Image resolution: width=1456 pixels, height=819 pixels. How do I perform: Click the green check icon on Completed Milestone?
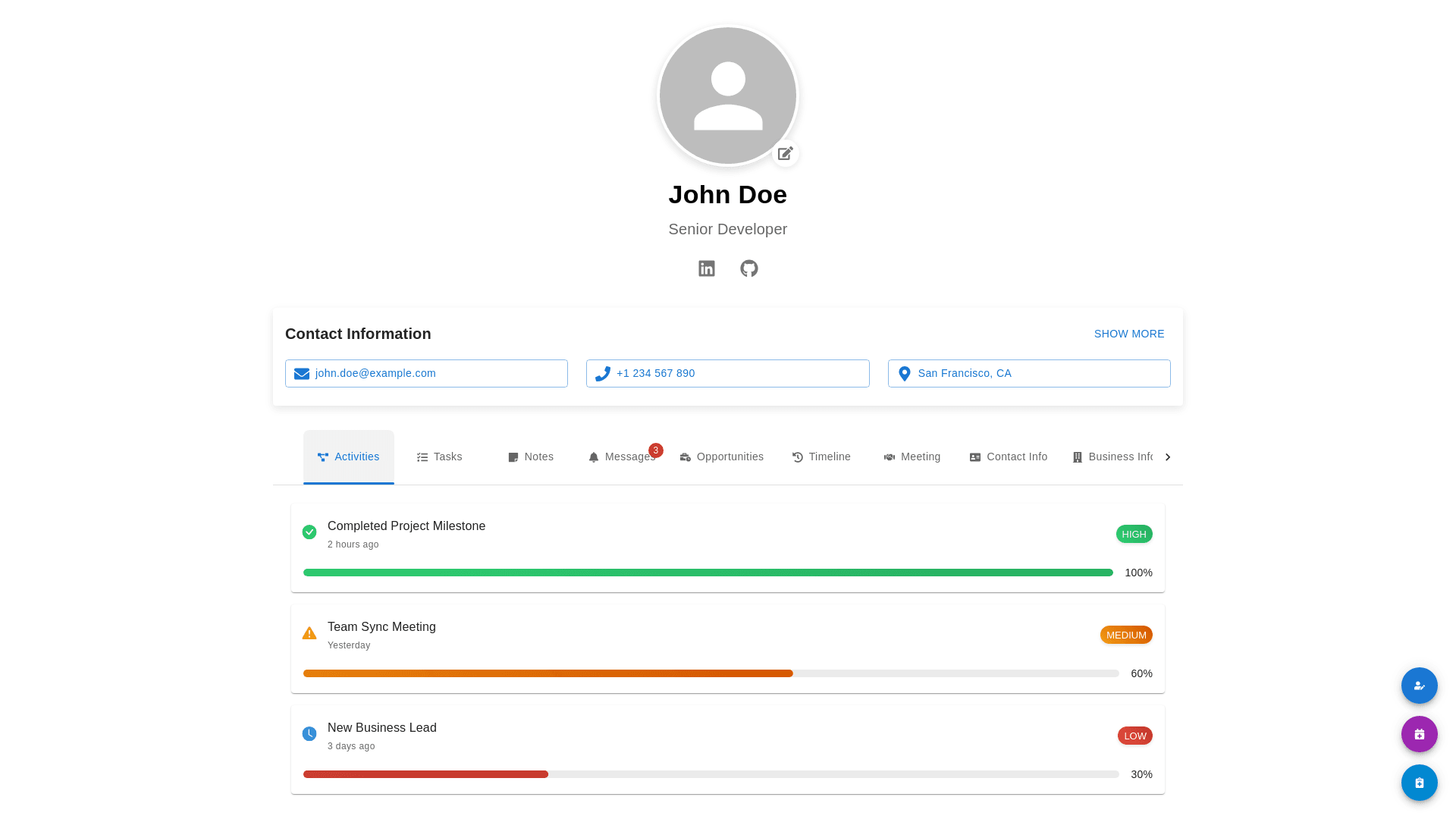click(x=309, y=532)
